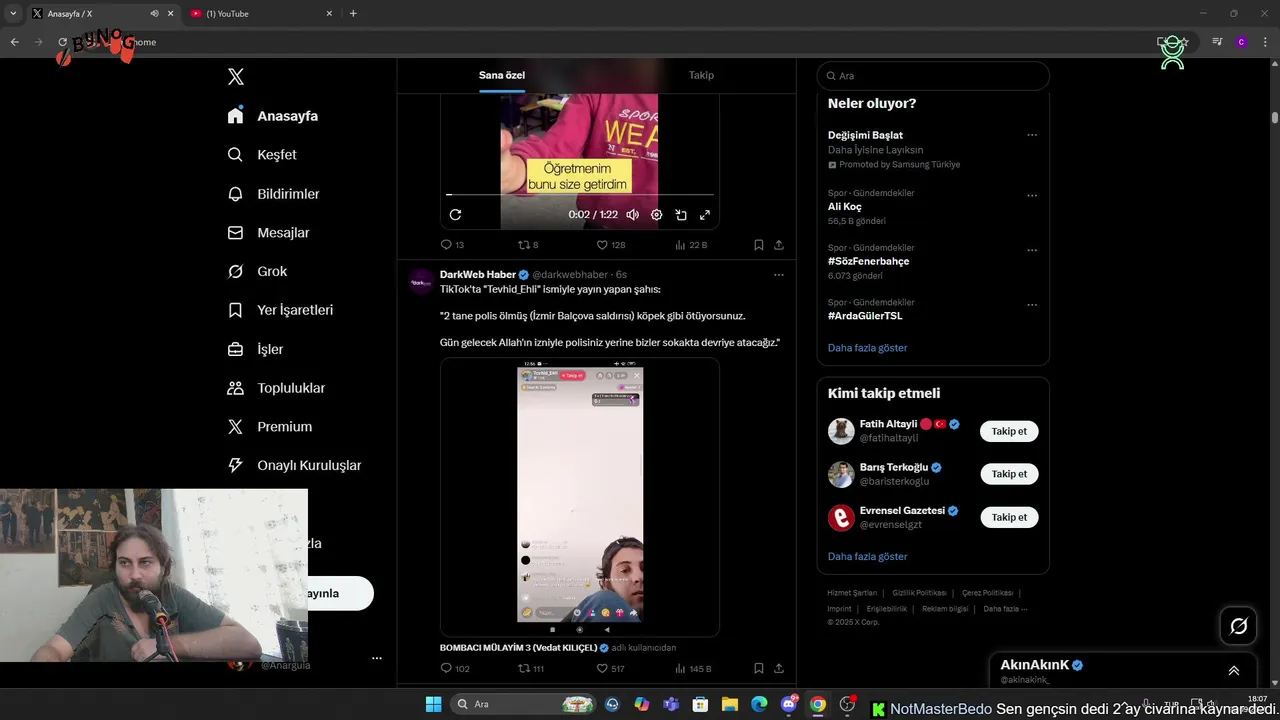The width and height of the screenshot is (1280, 720).
Task: Open Anasayfa in the sidebar
Action: [273, 116]
